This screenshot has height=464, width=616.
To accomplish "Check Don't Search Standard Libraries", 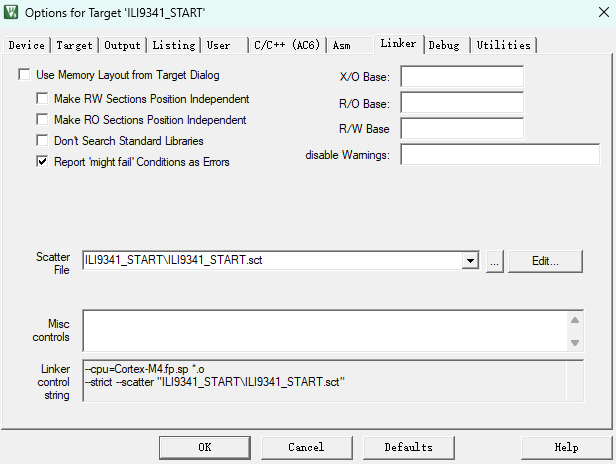I will [x=42, y=140].
